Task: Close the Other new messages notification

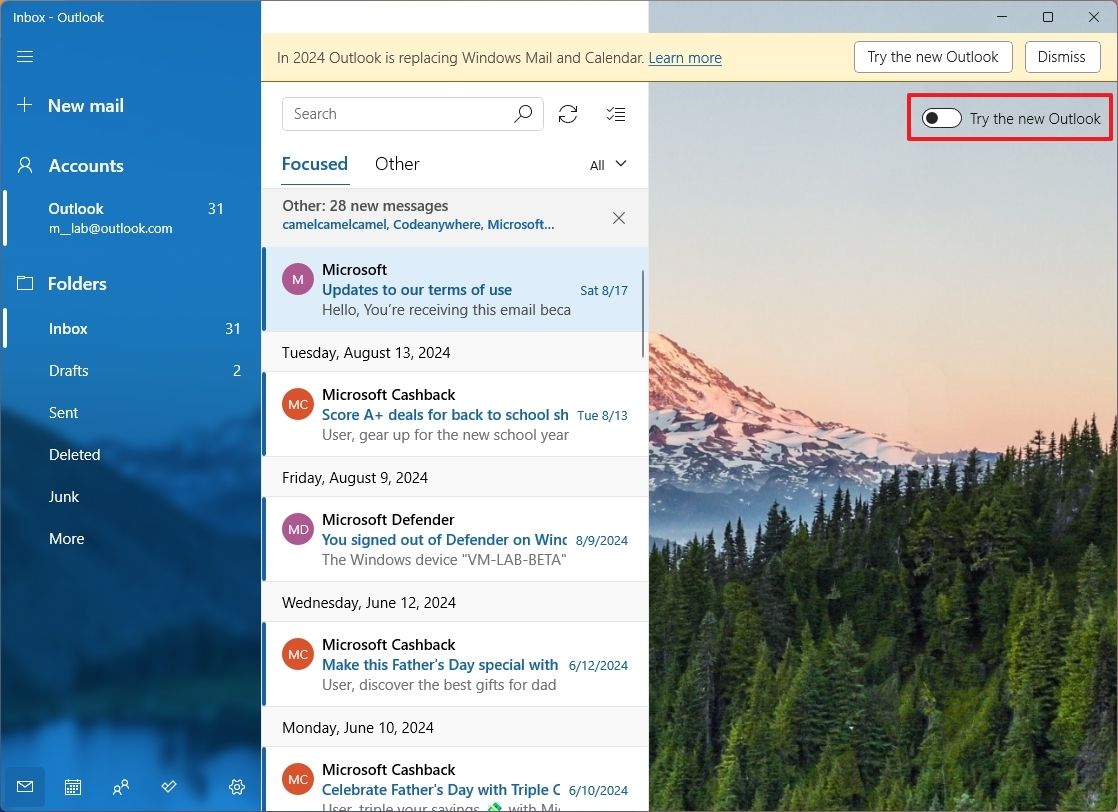Action: [x=619, y=217]
